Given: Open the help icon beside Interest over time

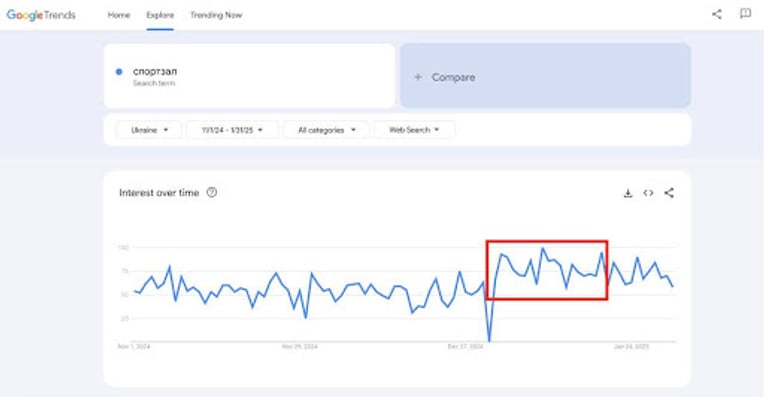Looking at the screenshot, I should pos(211,192).
